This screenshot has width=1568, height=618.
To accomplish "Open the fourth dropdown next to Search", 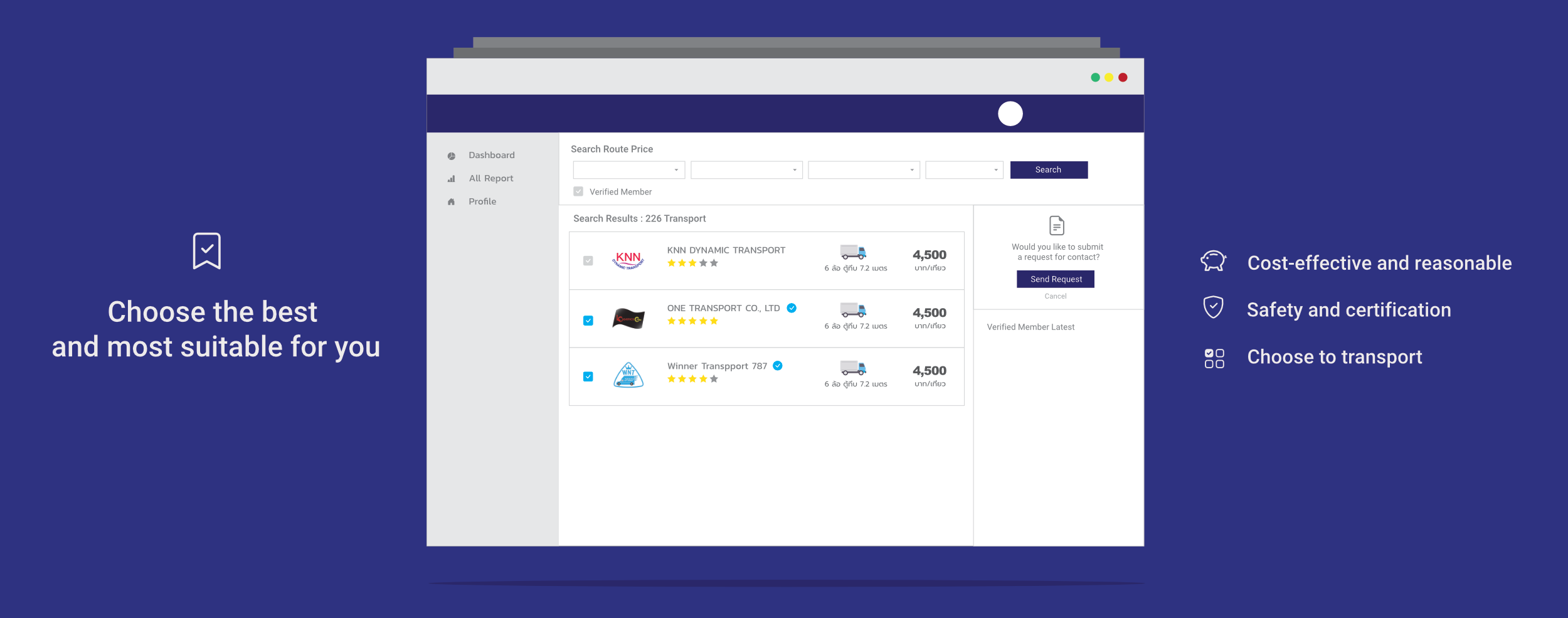I will [x=964, y=170].
